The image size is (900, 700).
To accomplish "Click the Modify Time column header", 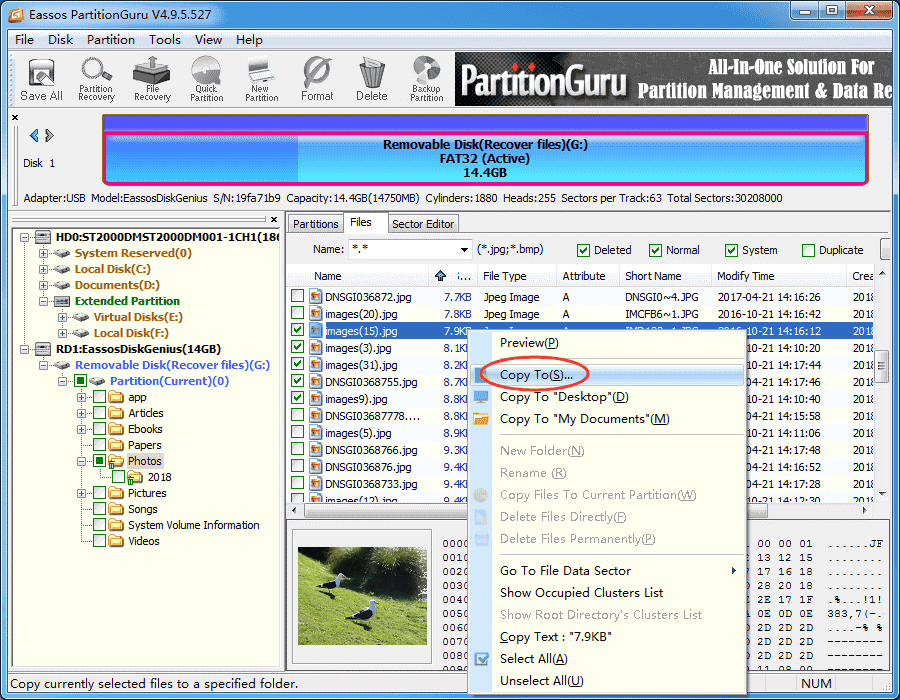I will click(779, 276).
